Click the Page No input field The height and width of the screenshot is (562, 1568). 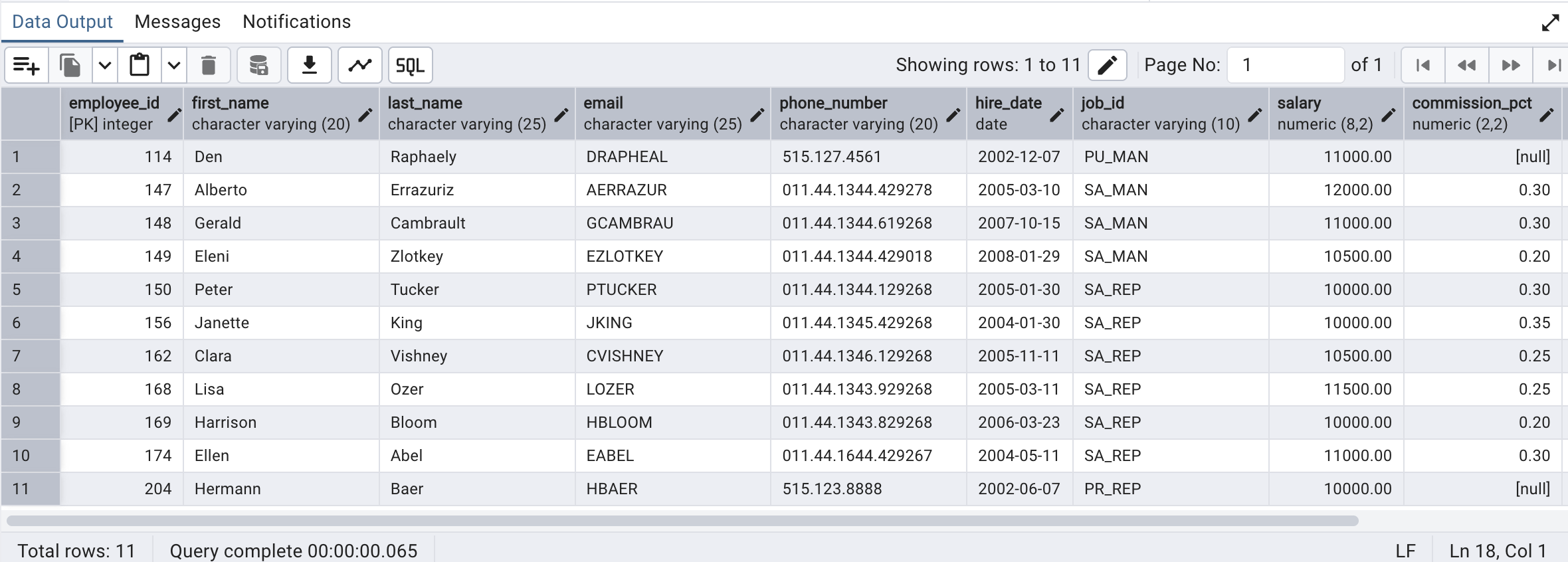(1285, 65)
